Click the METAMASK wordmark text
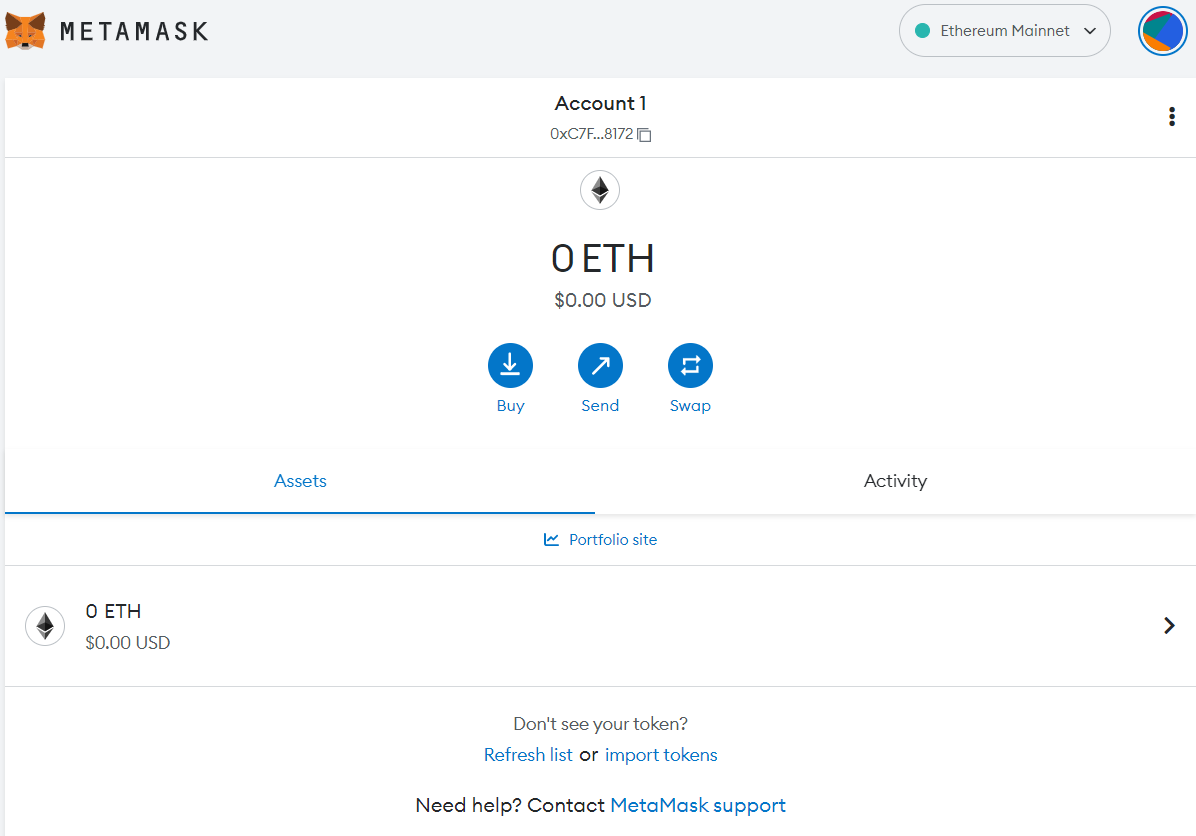Image resolution: width=1196 pixels, height=836 pixels. (x=134, y=31)
